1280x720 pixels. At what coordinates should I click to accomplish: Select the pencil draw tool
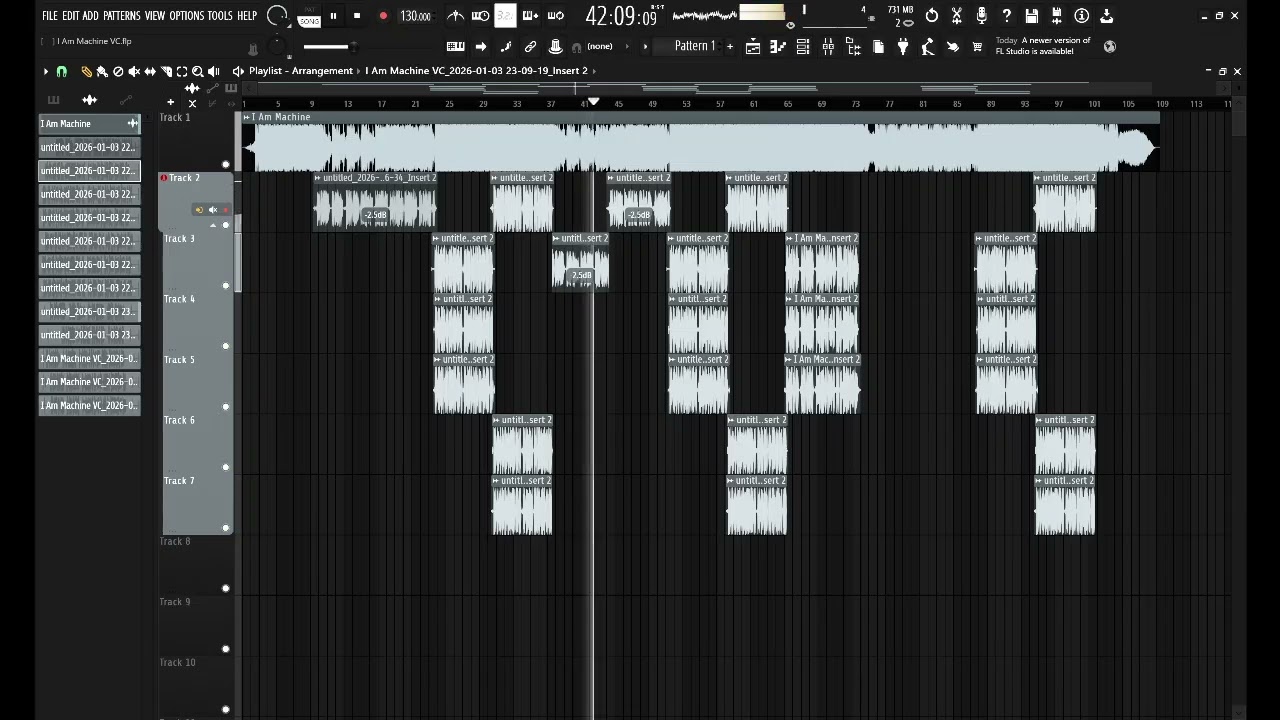pyautogui.click(x=86, y=71)
